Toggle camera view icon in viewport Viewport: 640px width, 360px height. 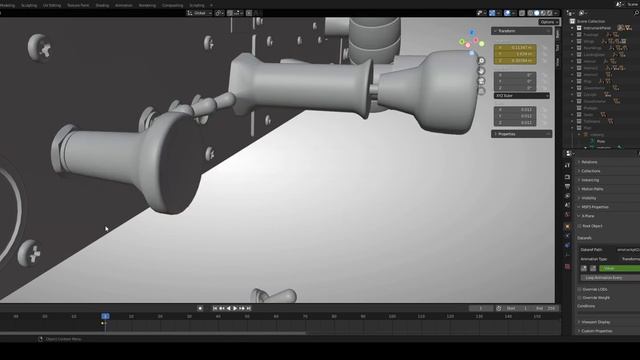[x=482, y=81]
